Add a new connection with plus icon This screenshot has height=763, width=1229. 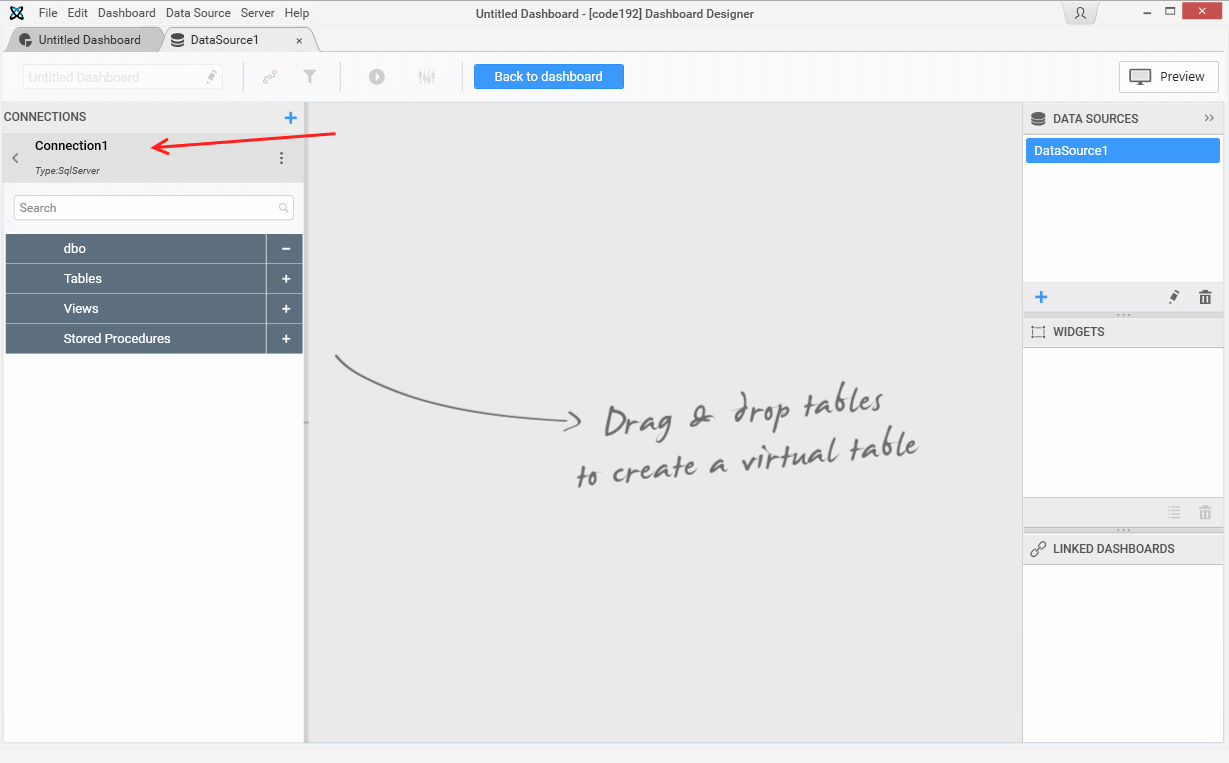click(291, 118)
